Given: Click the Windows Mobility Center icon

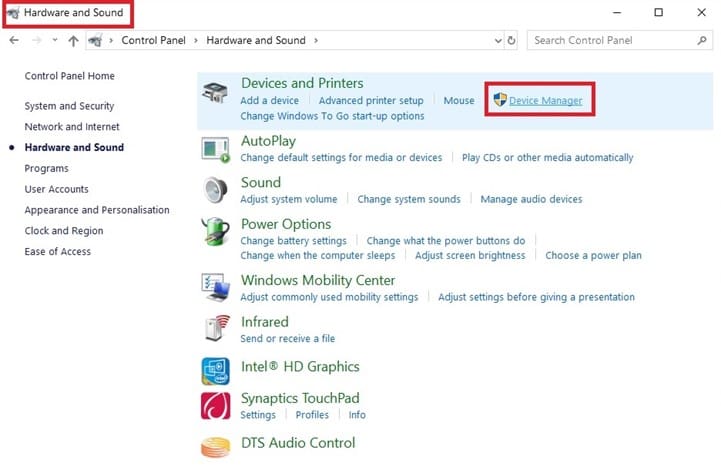Looking at the screenshot, I should [215, 288].
